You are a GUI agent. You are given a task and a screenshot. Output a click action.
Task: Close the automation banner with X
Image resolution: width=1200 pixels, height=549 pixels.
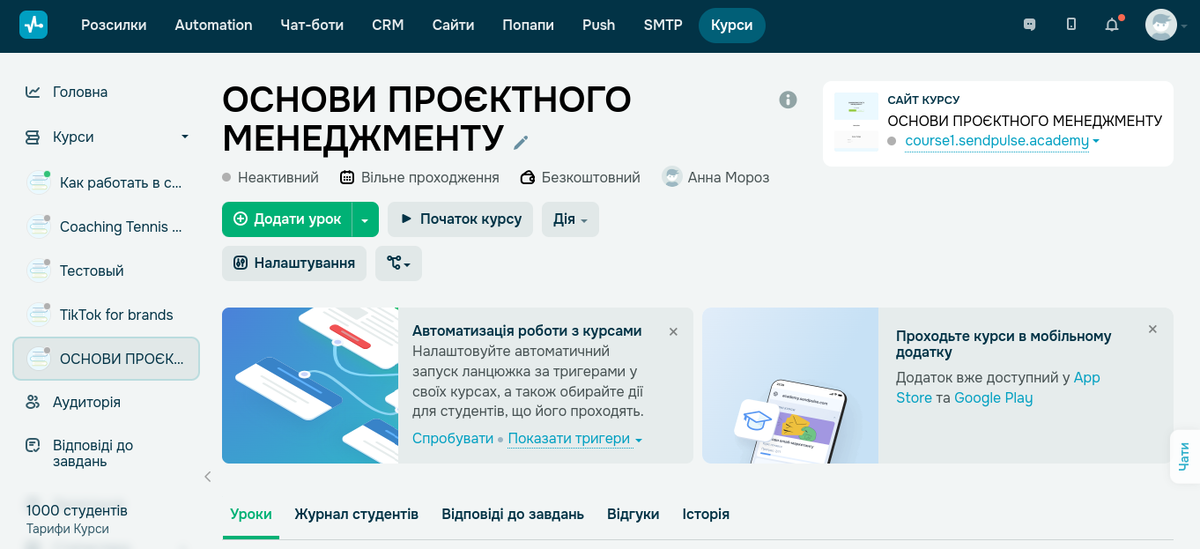[673, 331]
